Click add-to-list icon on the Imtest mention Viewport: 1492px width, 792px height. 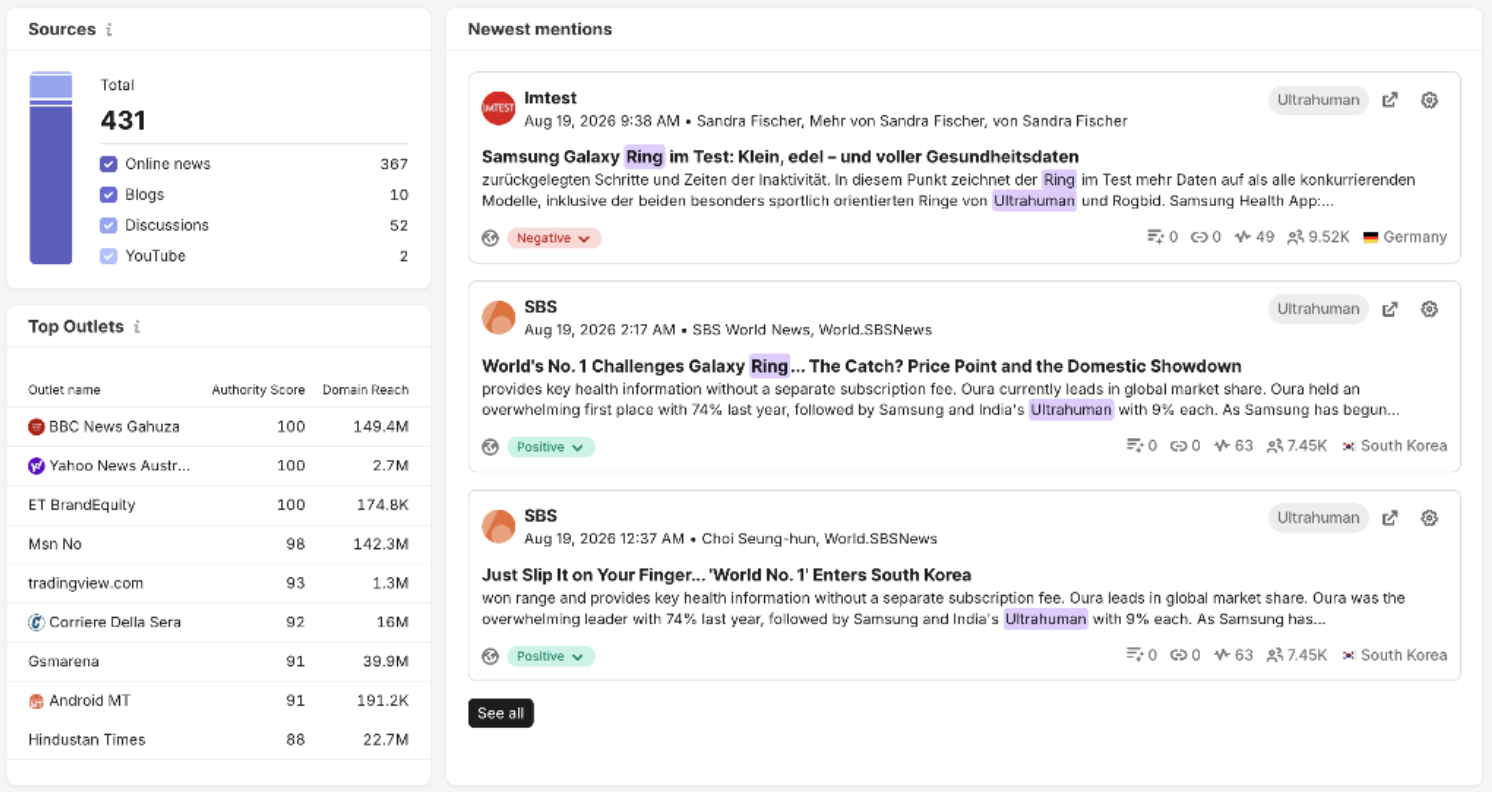tap(1156, 237)
